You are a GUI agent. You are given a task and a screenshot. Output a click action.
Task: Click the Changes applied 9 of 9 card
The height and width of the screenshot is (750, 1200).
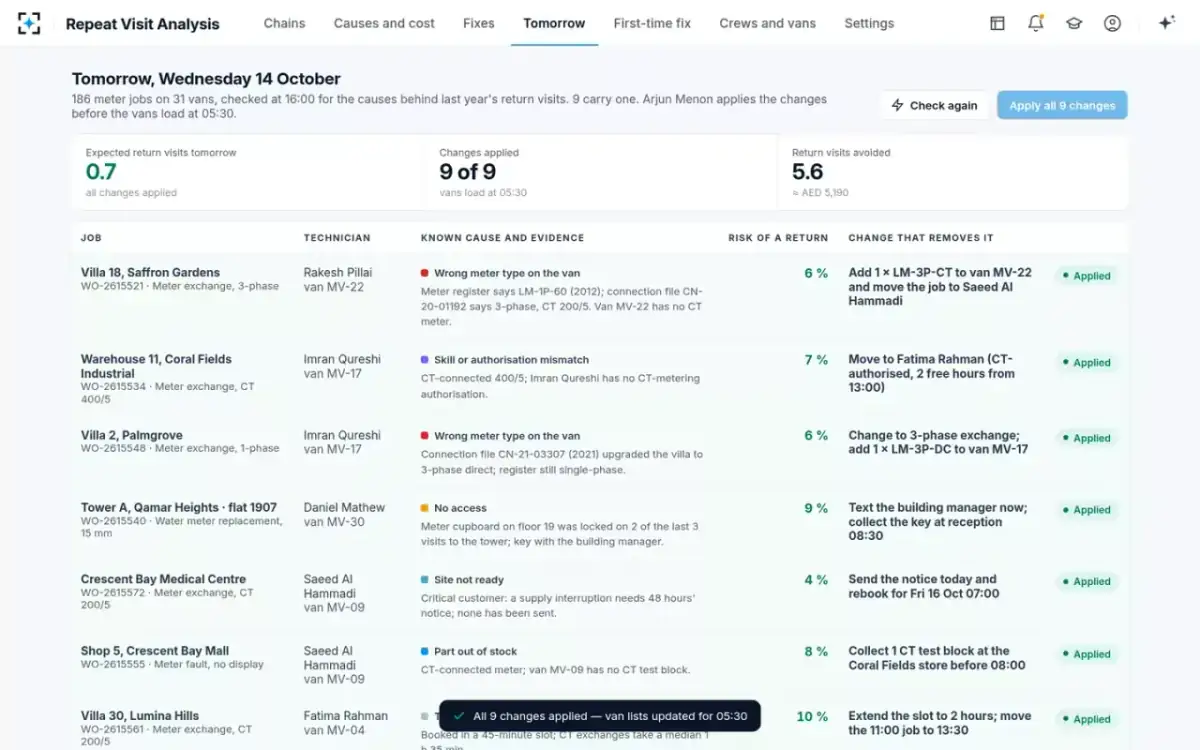[600, 172]
